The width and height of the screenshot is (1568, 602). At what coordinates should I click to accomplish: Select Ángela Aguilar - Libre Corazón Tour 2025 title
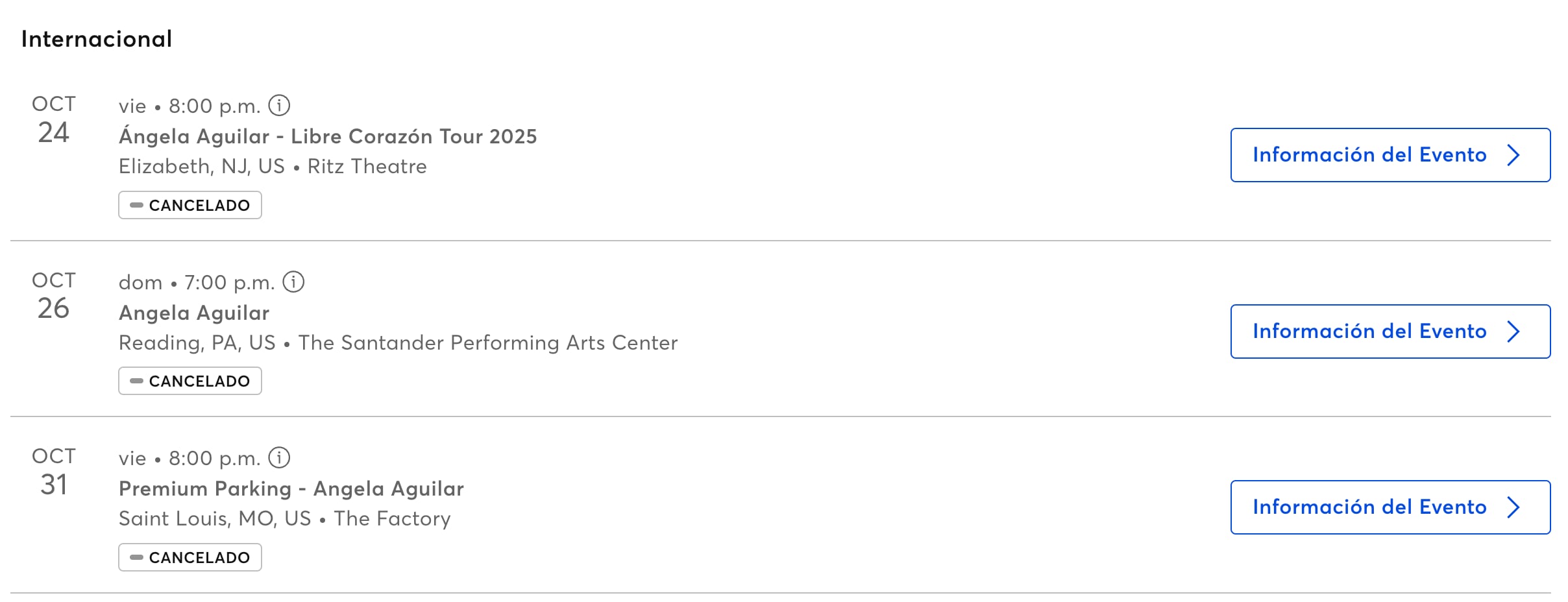(x=328, y=136)
